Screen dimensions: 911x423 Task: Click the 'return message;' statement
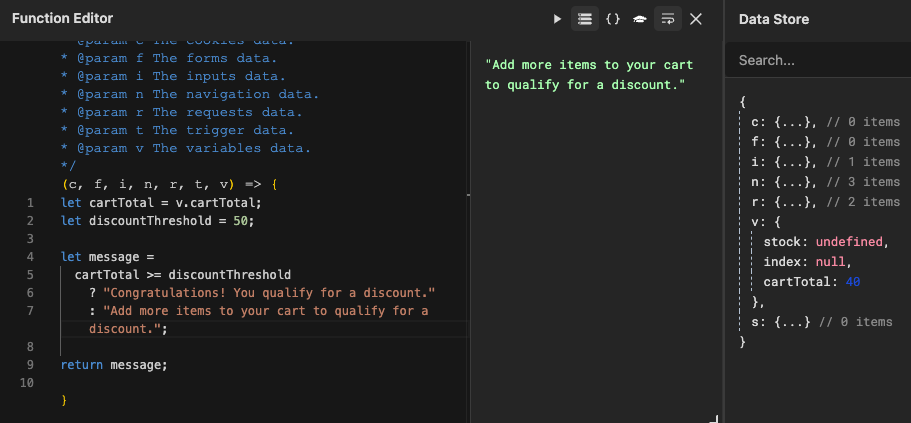point(114,365)
